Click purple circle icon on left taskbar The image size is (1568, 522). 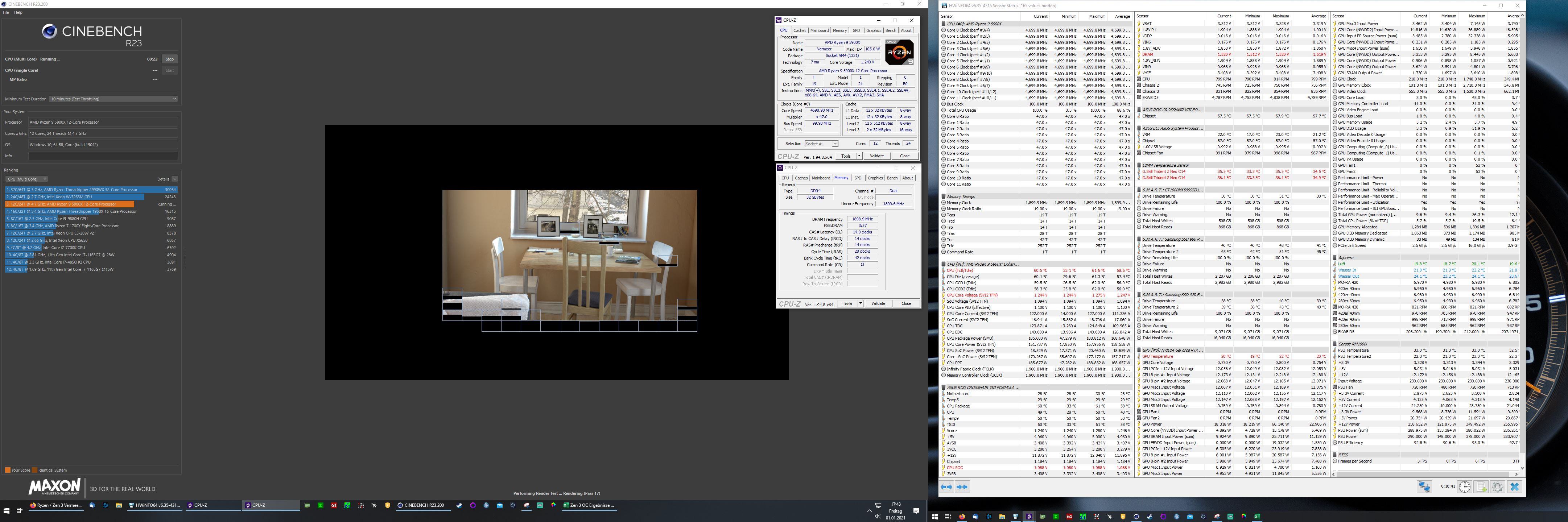click(473, 505)
